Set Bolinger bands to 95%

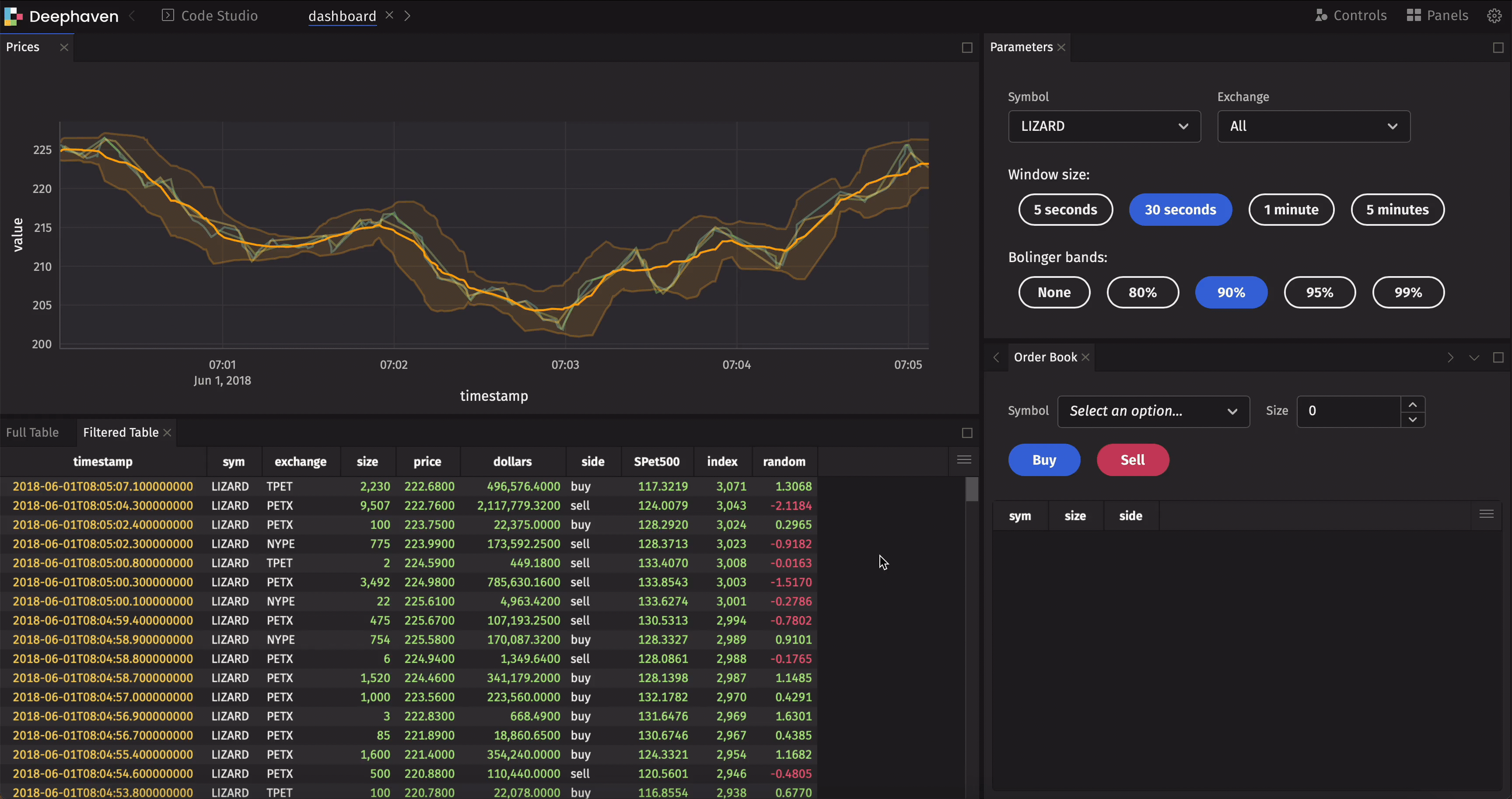[x=1319, y=292]
